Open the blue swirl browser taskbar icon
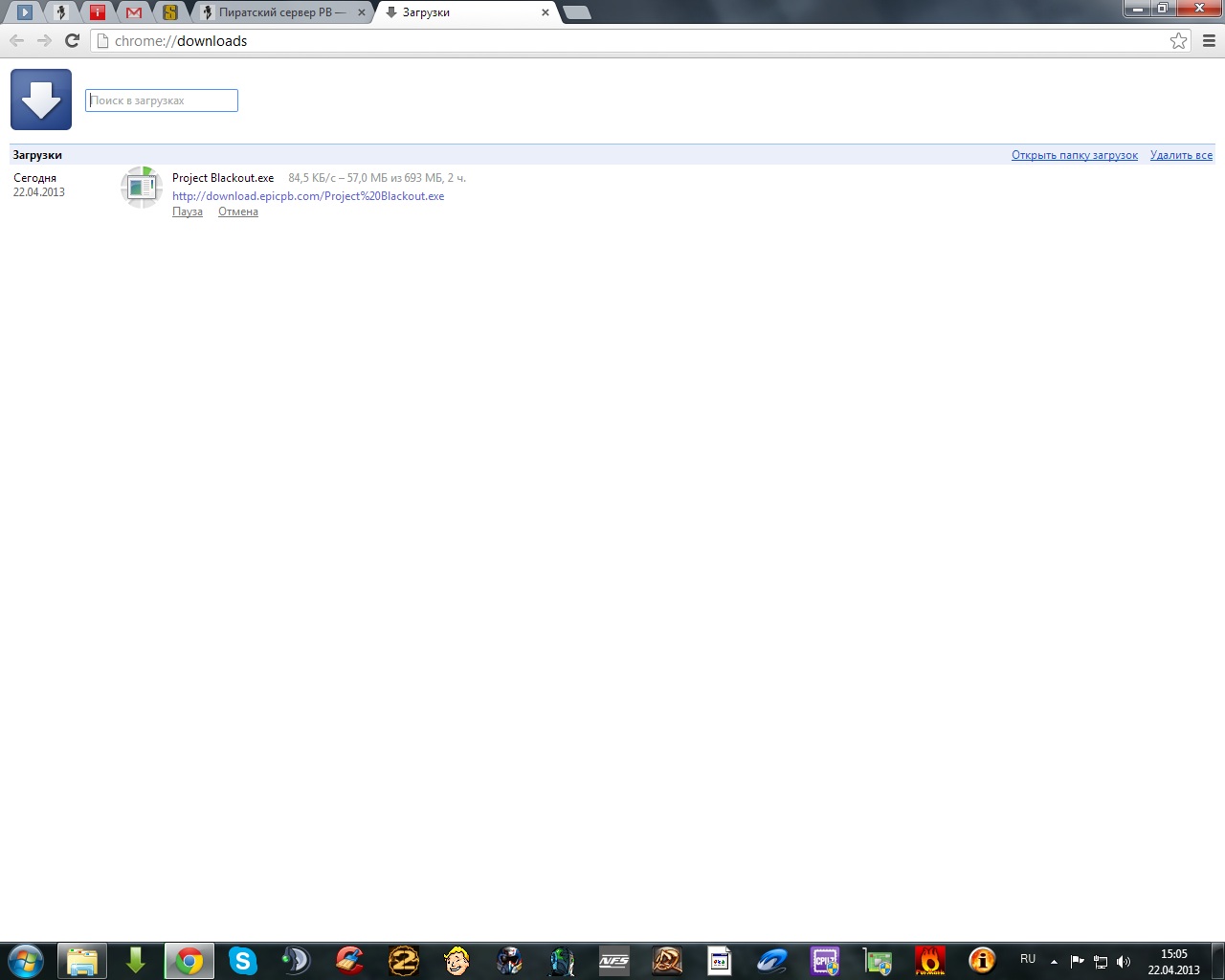The image size is (1225, 980). point(771,961)
